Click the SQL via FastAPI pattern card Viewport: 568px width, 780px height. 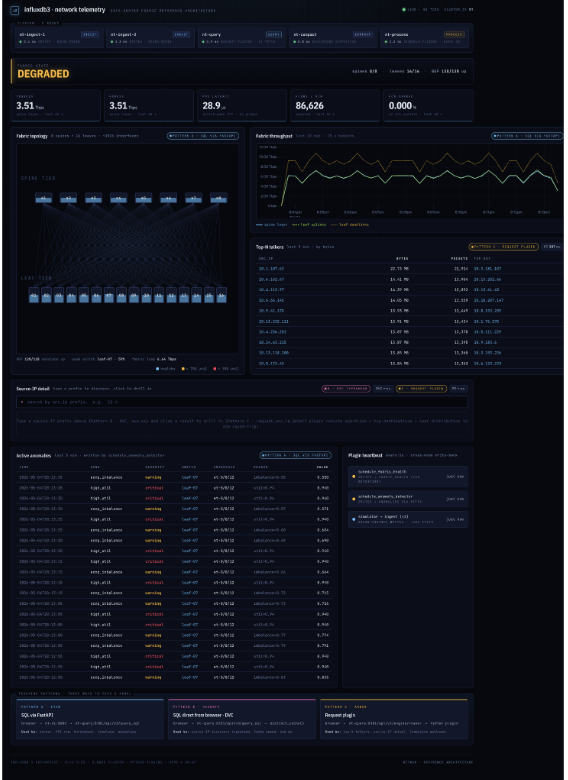[x=90, y=719]
